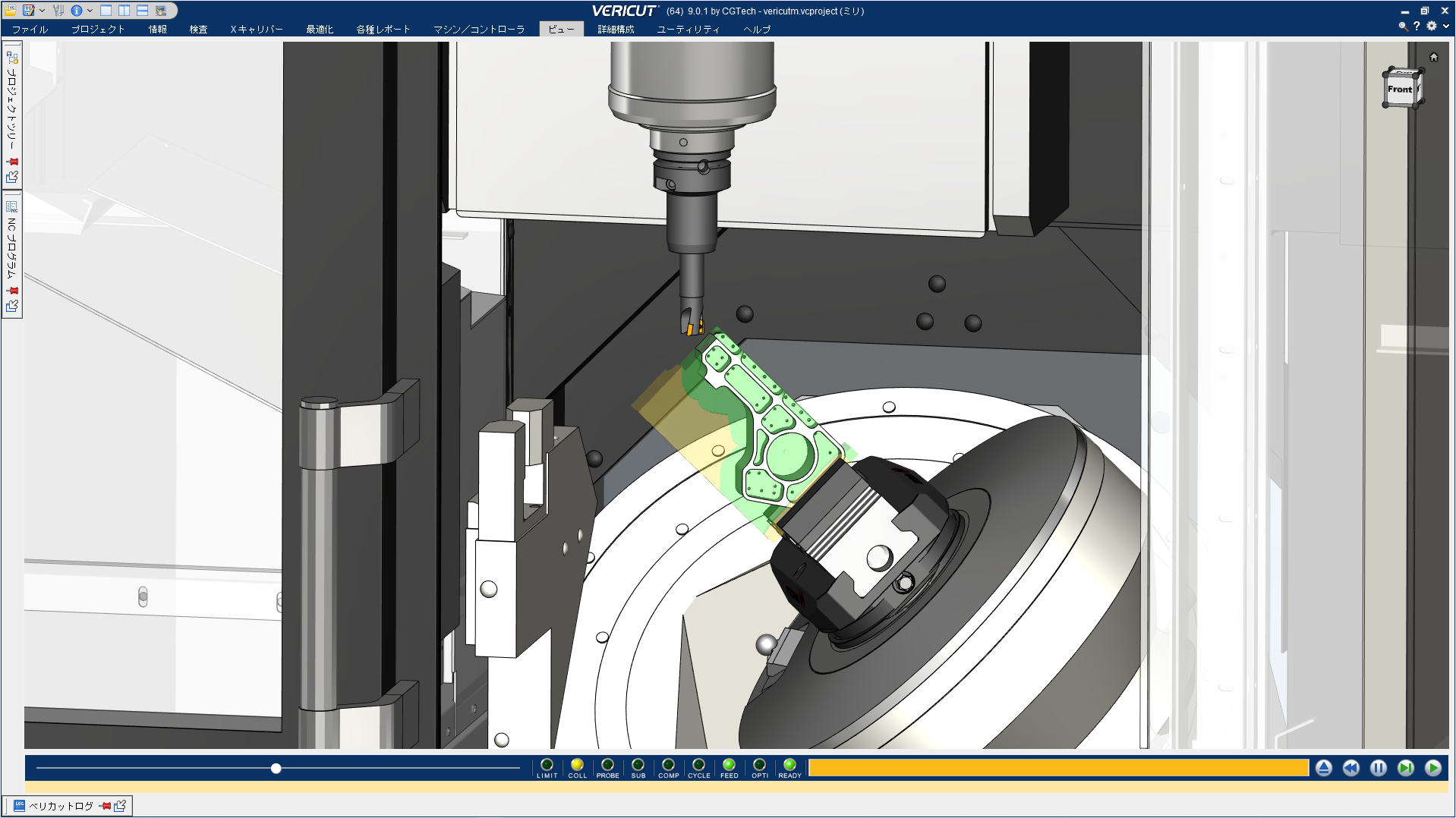Click the COLL status light

[x=578, y=765]
